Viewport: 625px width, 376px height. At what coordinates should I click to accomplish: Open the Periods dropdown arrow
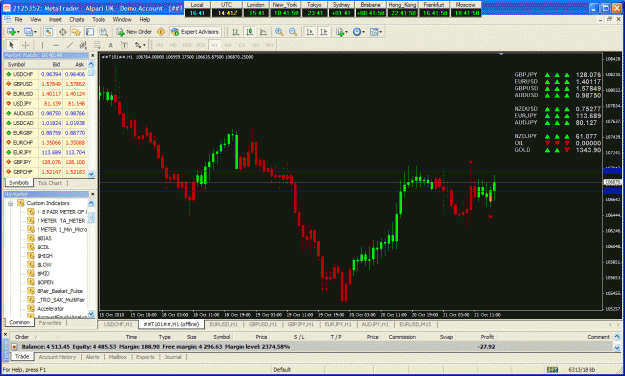(x=363, y=32)
